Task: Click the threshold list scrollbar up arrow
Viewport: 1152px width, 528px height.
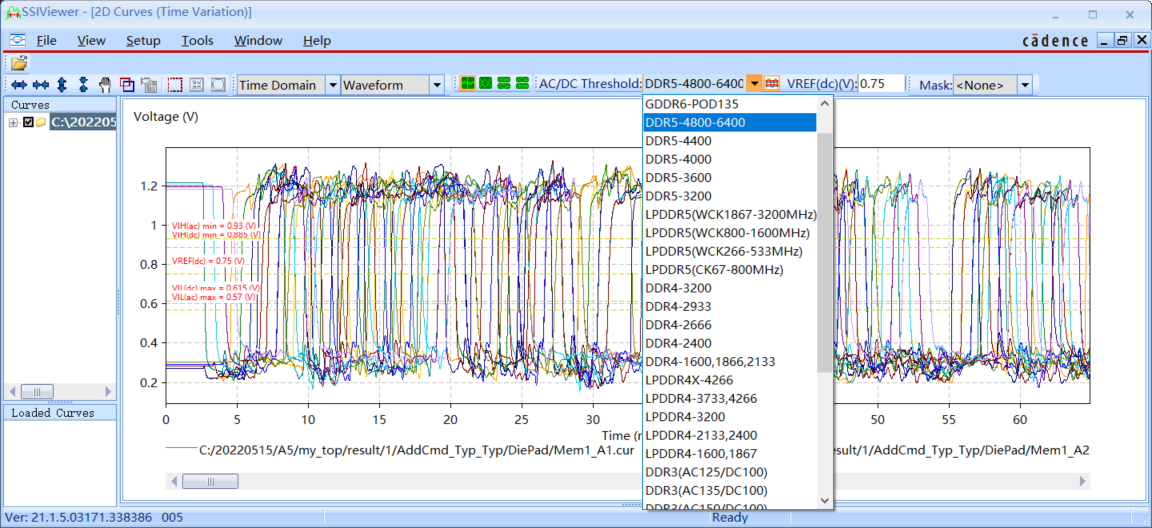Action: 824,103
